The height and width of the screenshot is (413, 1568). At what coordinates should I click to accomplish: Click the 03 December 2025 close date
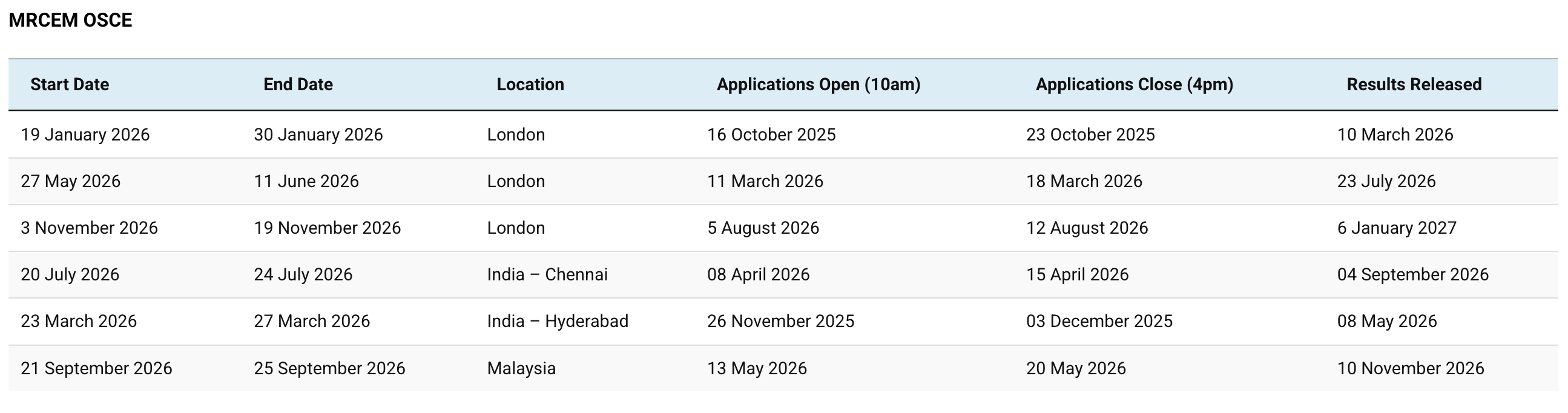(1099, 321)
